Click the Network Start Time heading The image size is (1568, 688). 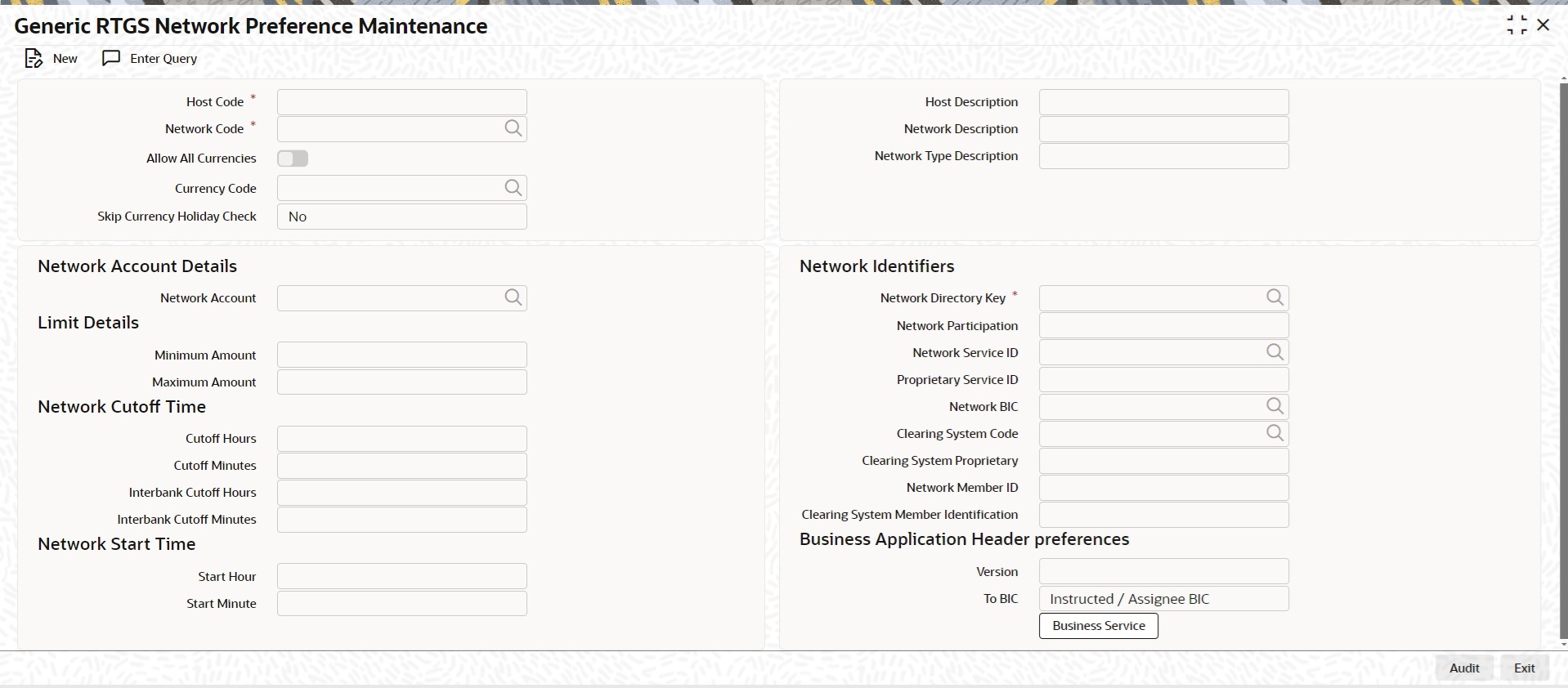[x=117, y=544]
